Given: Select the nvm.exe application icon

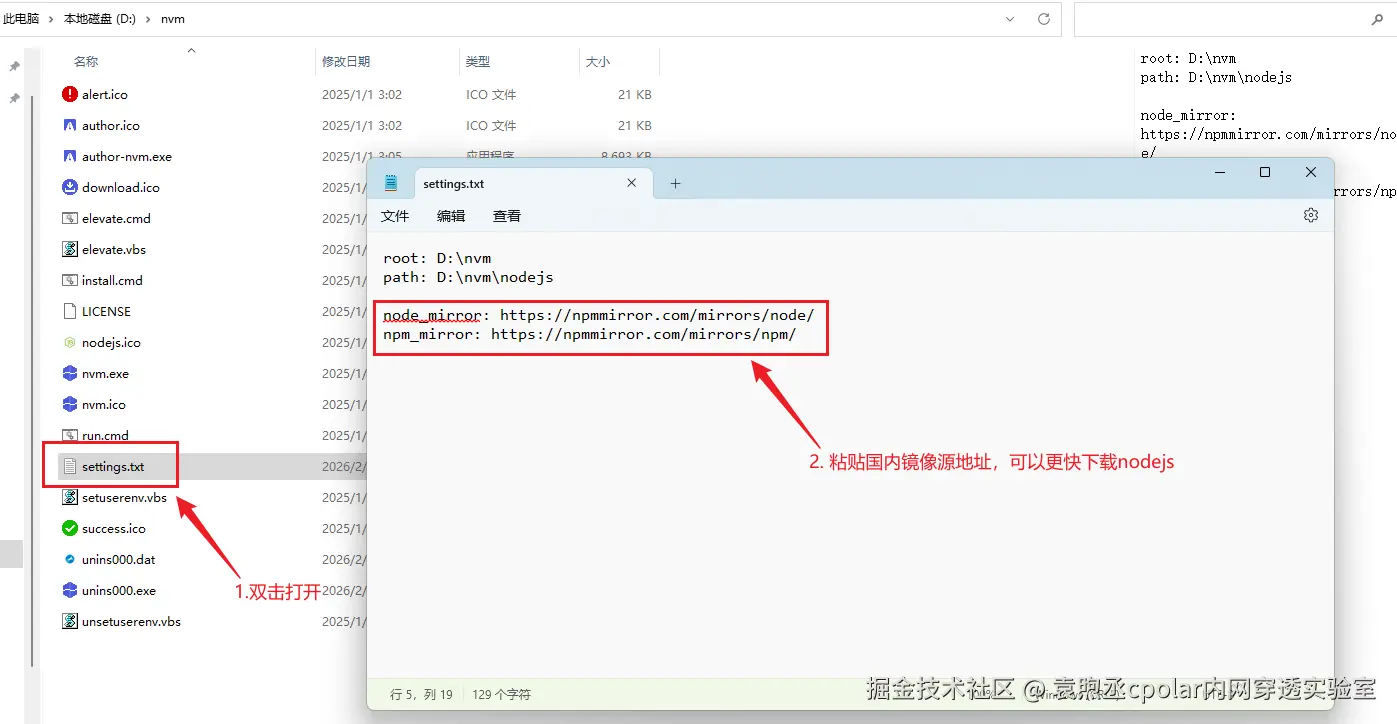Looking at the screenshot, I should 69,373.
